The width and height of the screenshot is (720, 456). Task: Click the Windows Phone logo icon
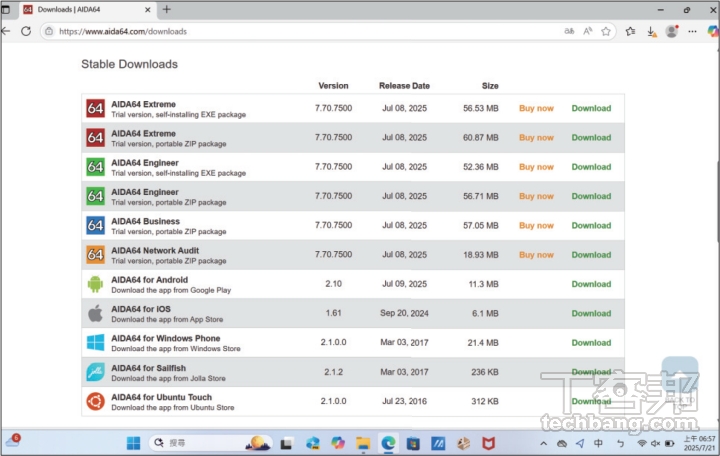[x=95, y=343]
